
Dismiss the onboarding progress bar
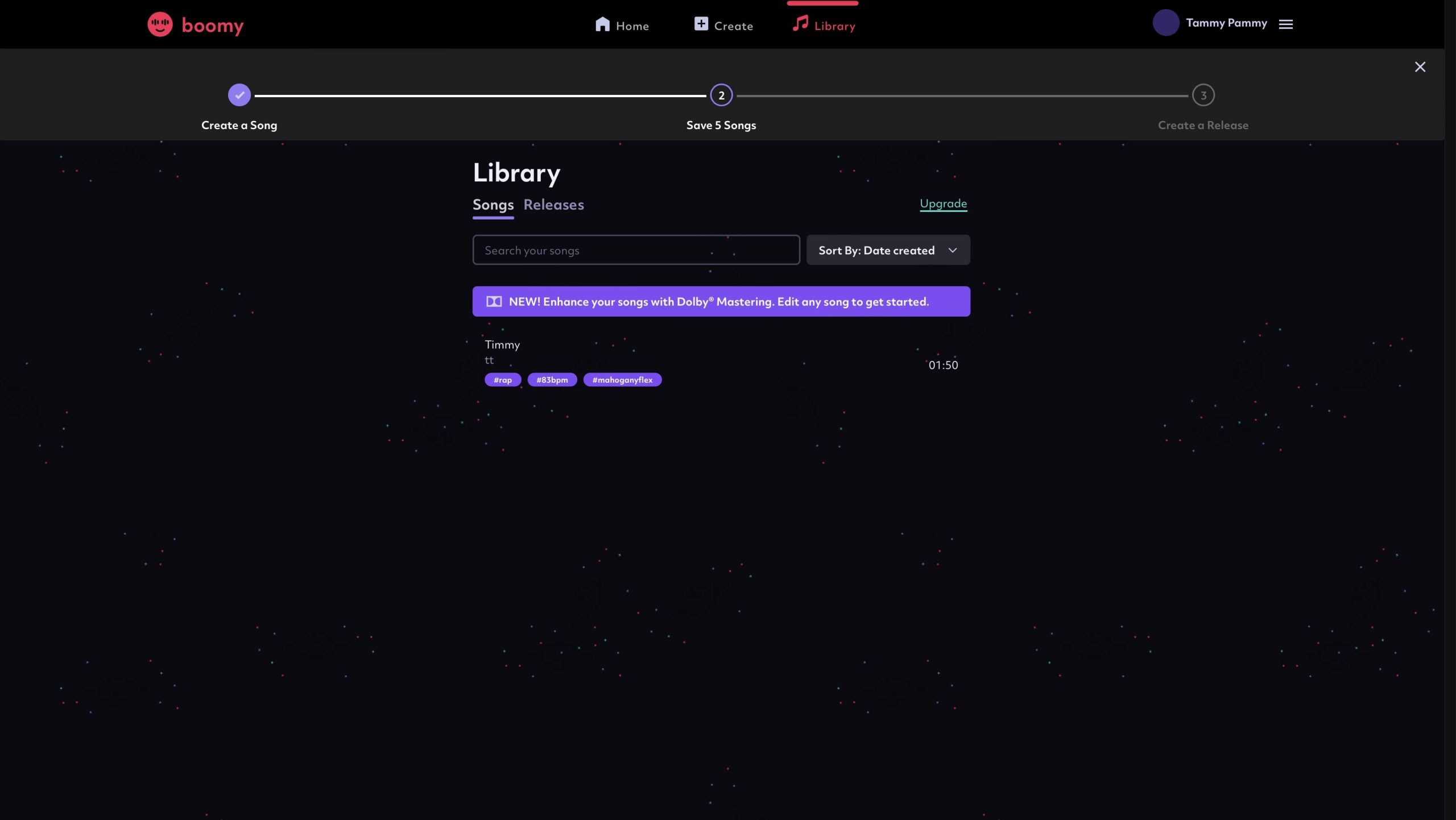point(1420,67)
